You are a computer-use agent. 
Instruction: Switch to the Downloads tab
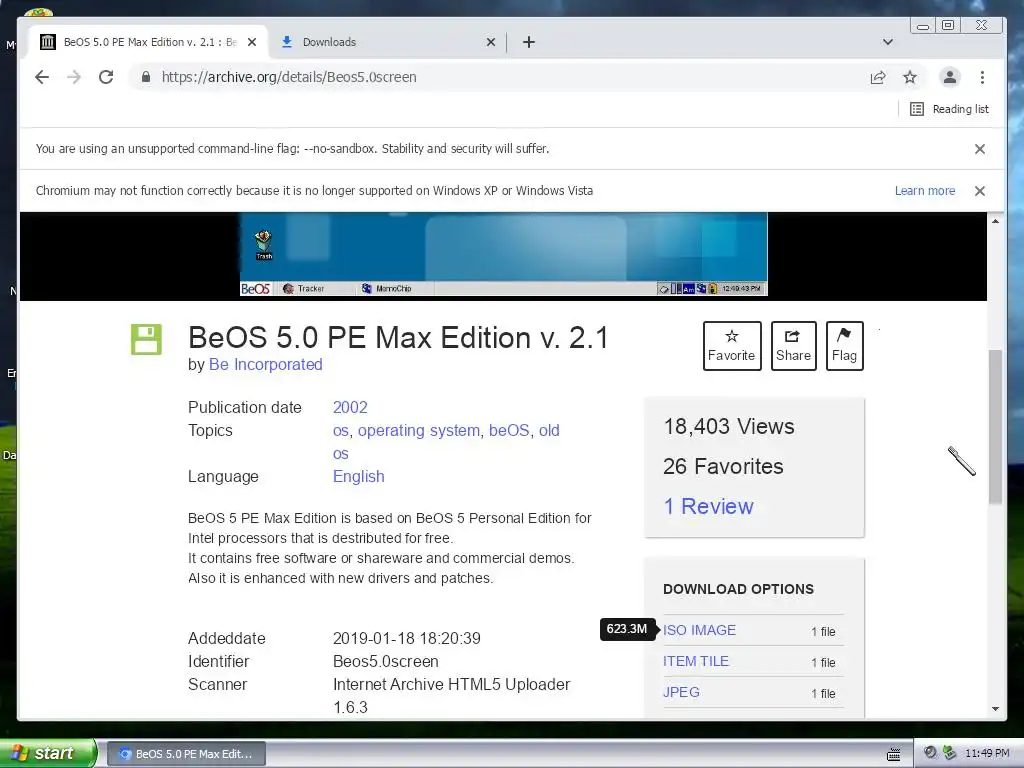(387, 42)
